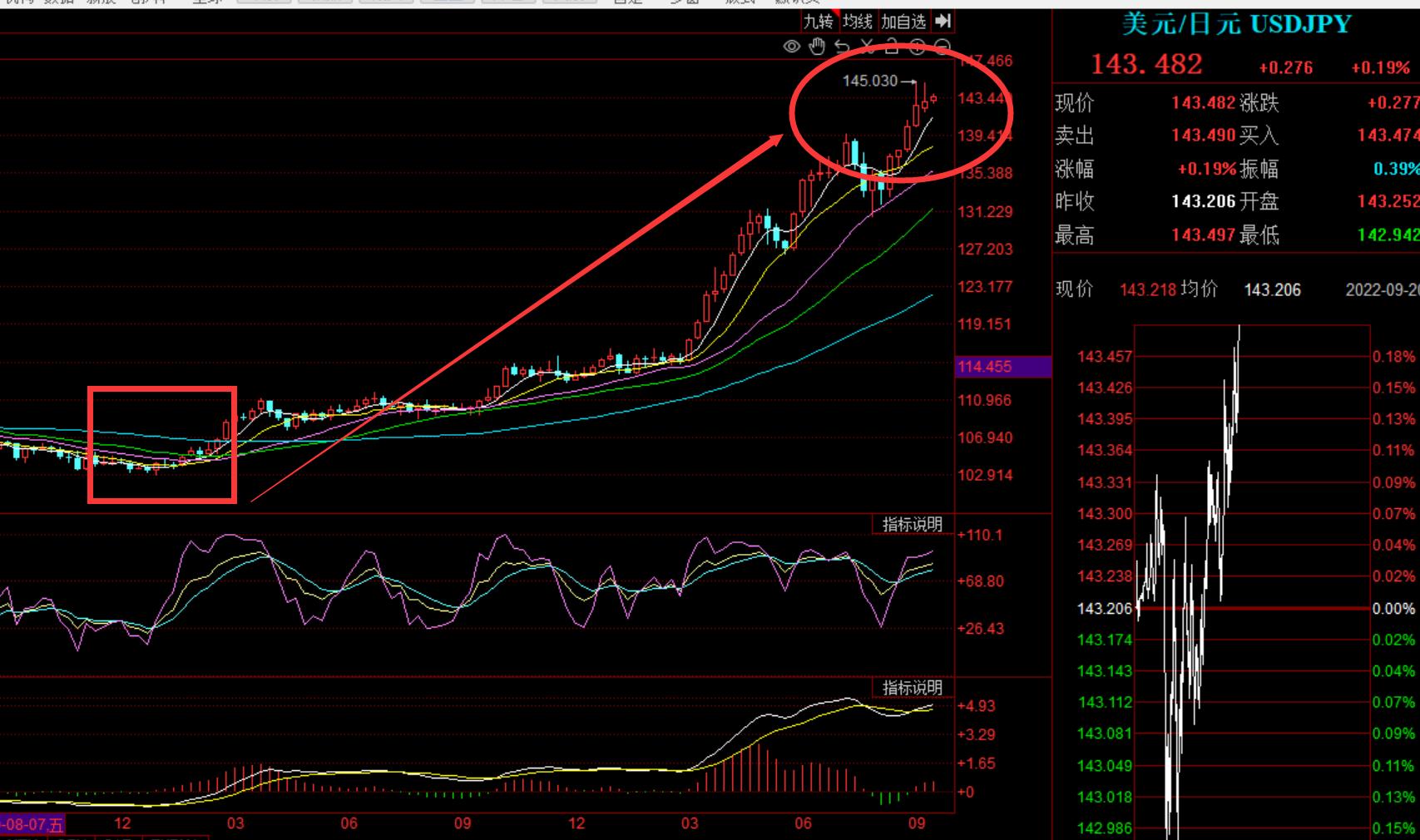Click the 102.914 price axis label
This screenshot has height=840, width=1420.
(x=985, y=475)
